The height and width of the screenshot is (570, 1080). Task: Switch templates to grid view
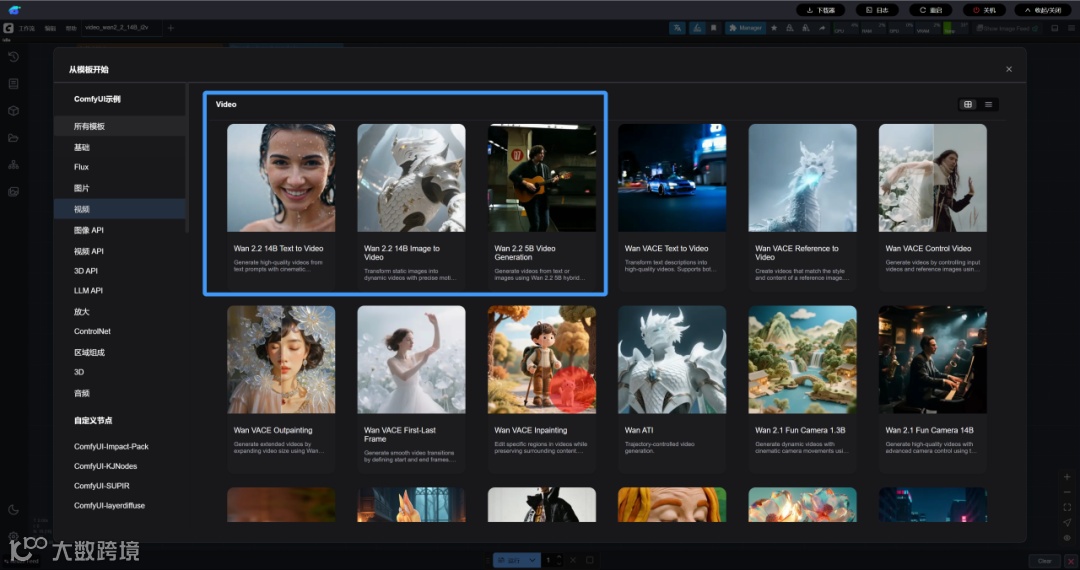968,105
